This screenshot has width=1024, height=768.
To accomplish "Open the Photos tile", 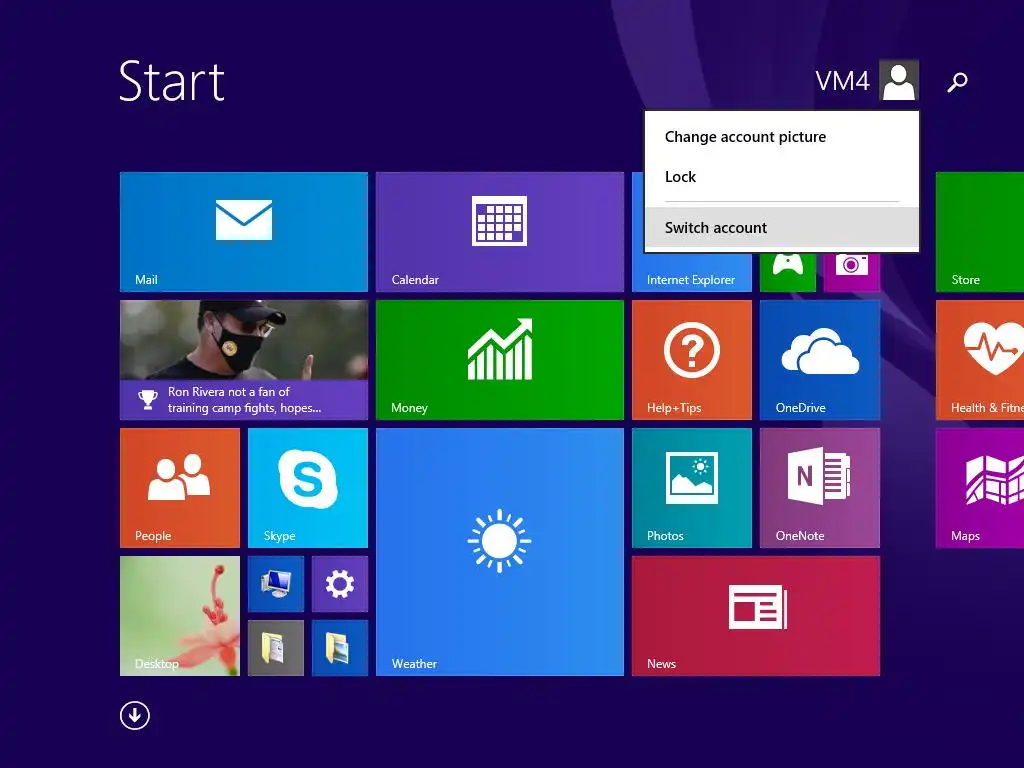I will [692, 488].
